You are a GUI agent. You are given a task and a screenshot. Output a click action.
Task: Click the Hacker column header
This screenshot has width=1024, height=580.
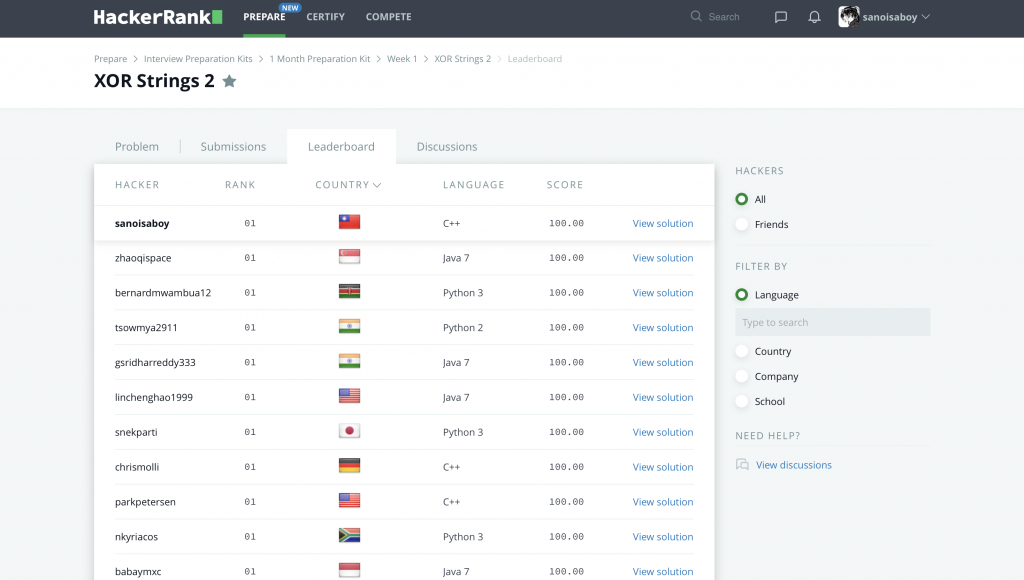[137, 185]
